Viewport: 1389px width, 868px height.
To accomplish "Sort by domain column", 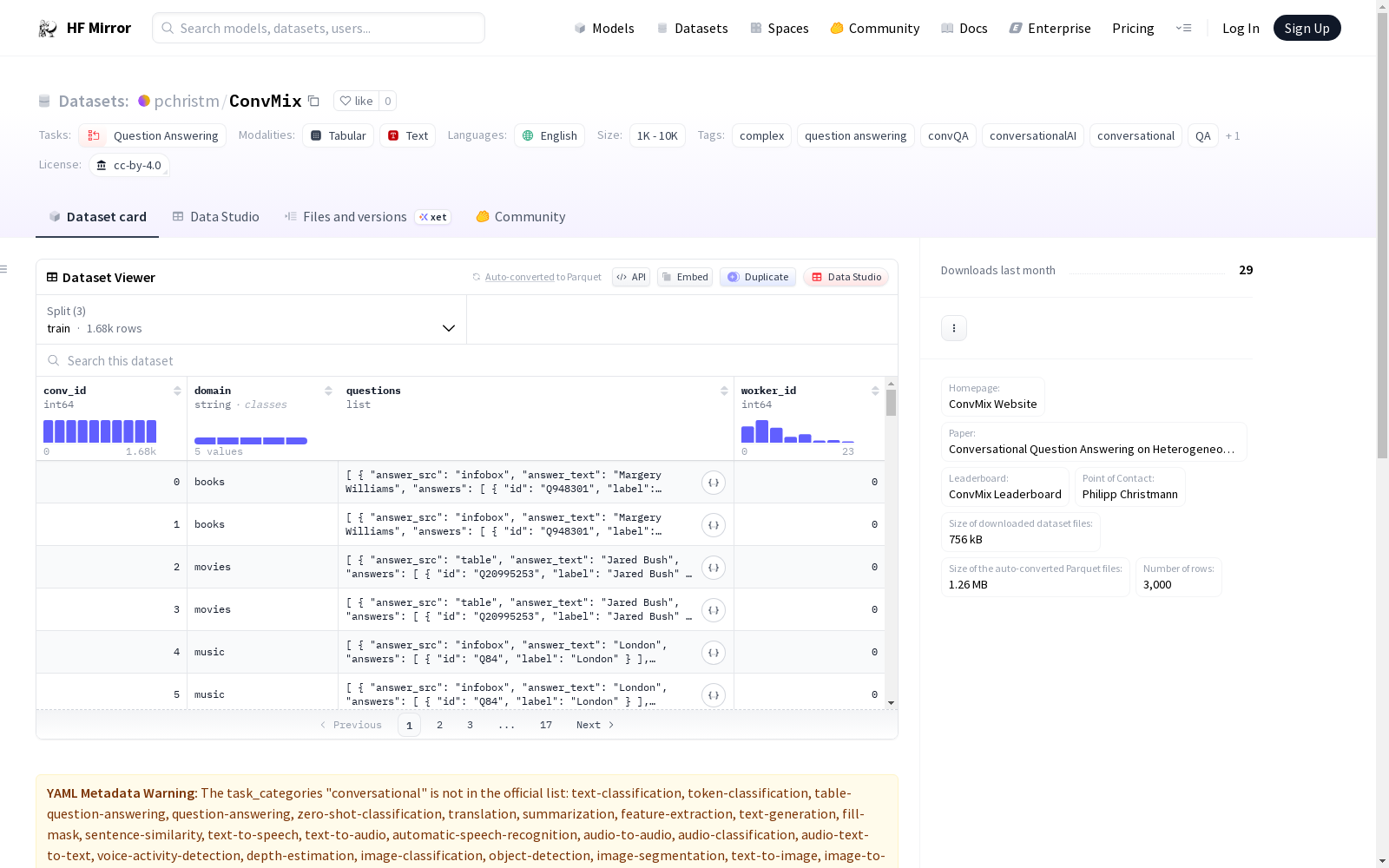I will (328, 391).
